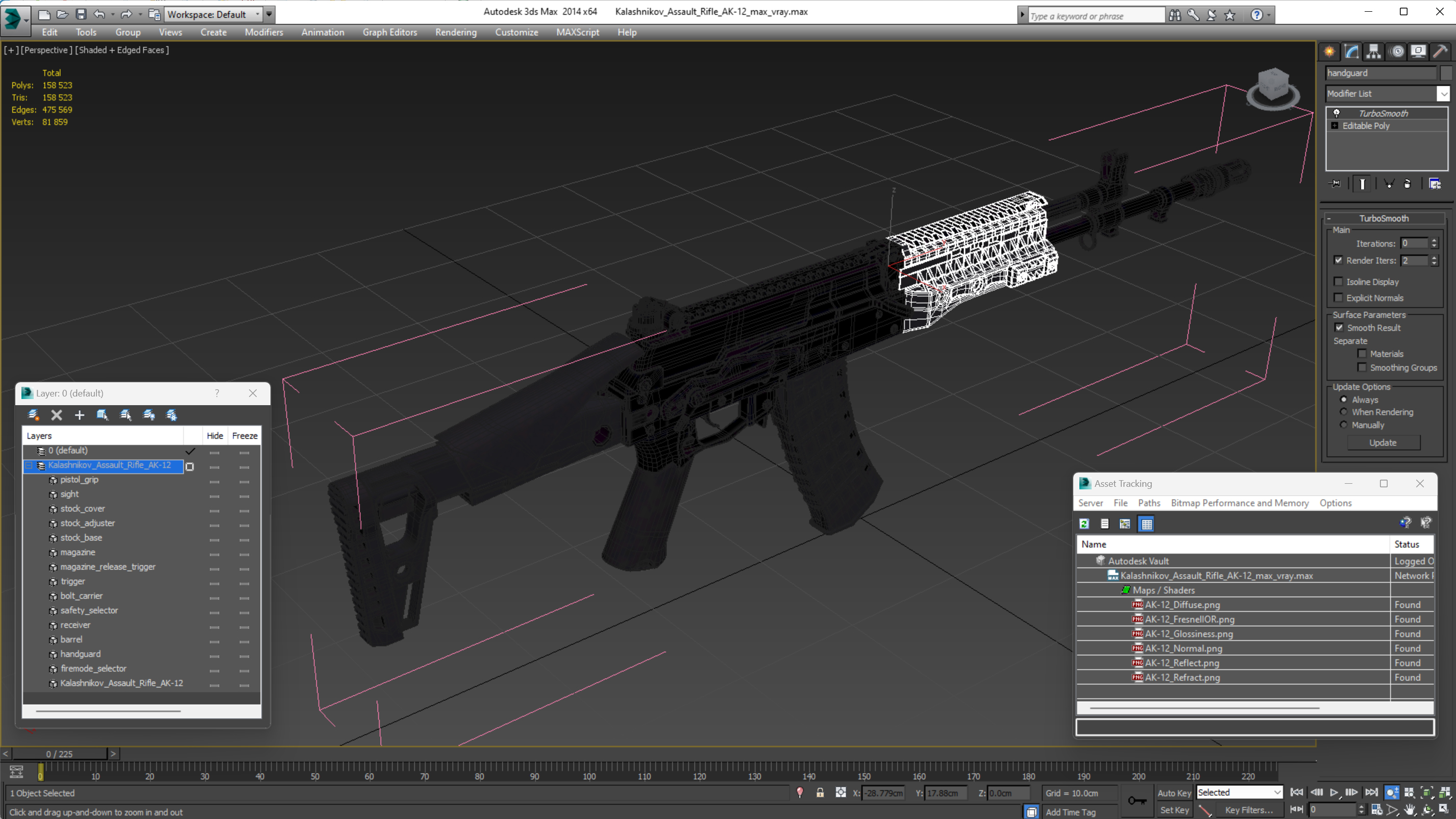Open Bitmap Performance and Memory menu
The height and width of the screenshot is (819, 1456).
pos(1240,503)
